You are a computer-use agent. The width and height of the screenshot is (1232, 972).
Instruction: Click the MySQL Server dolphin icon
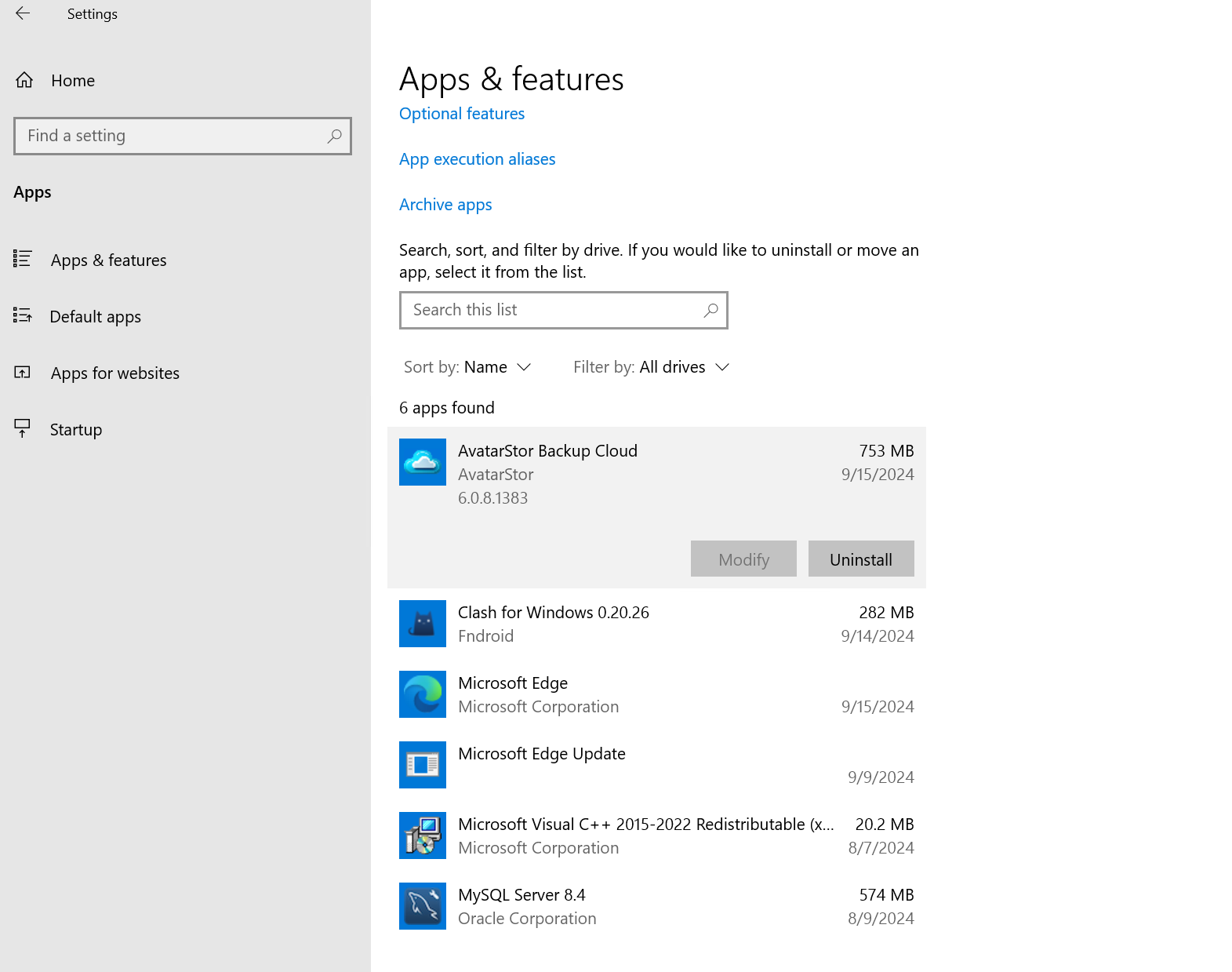pyautogui.click(x=423, y=906)
